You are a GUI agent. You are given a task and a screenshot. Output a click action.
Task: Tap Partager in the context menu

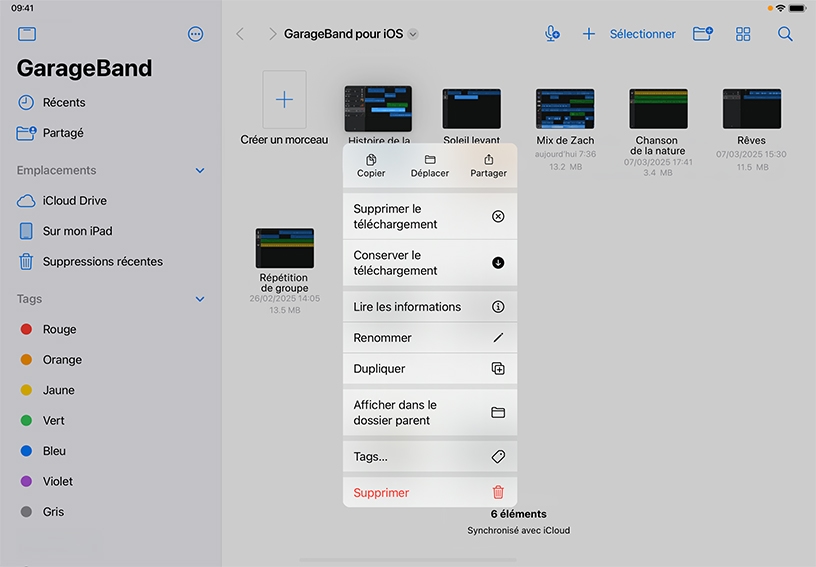coord(488,166)
